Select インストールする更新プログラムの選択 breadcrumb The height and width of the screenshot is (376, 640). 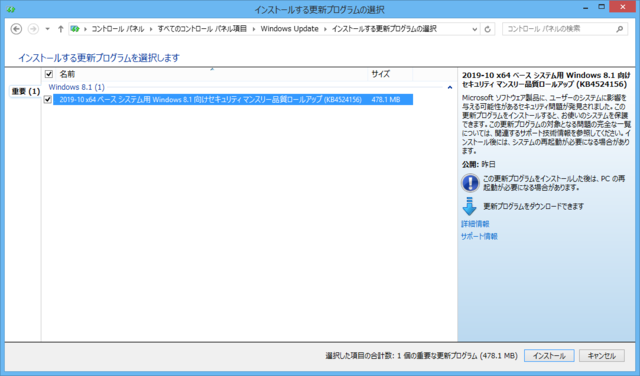pos(384,29)
